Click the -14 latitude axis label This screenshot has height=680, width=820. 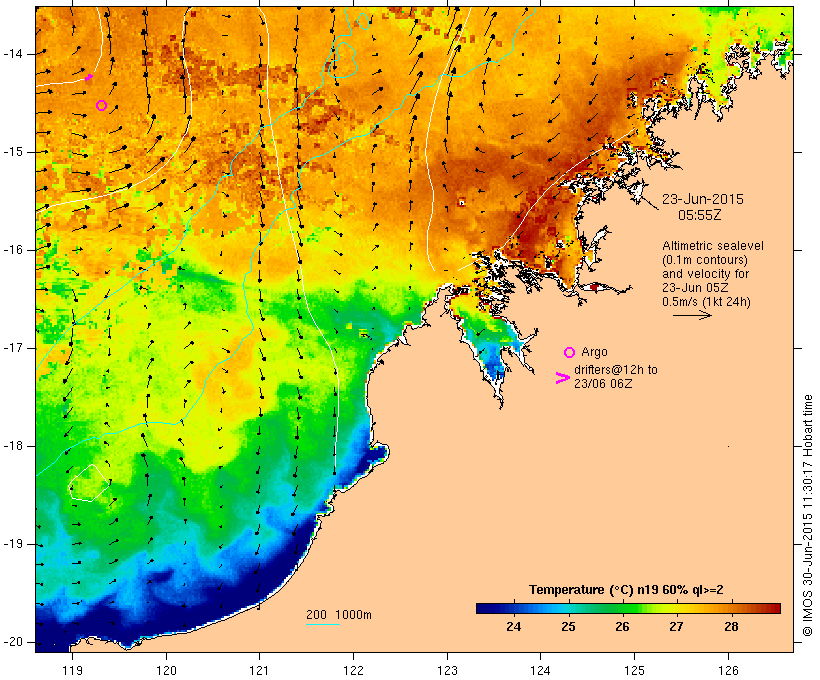click(x=13, y=54)
